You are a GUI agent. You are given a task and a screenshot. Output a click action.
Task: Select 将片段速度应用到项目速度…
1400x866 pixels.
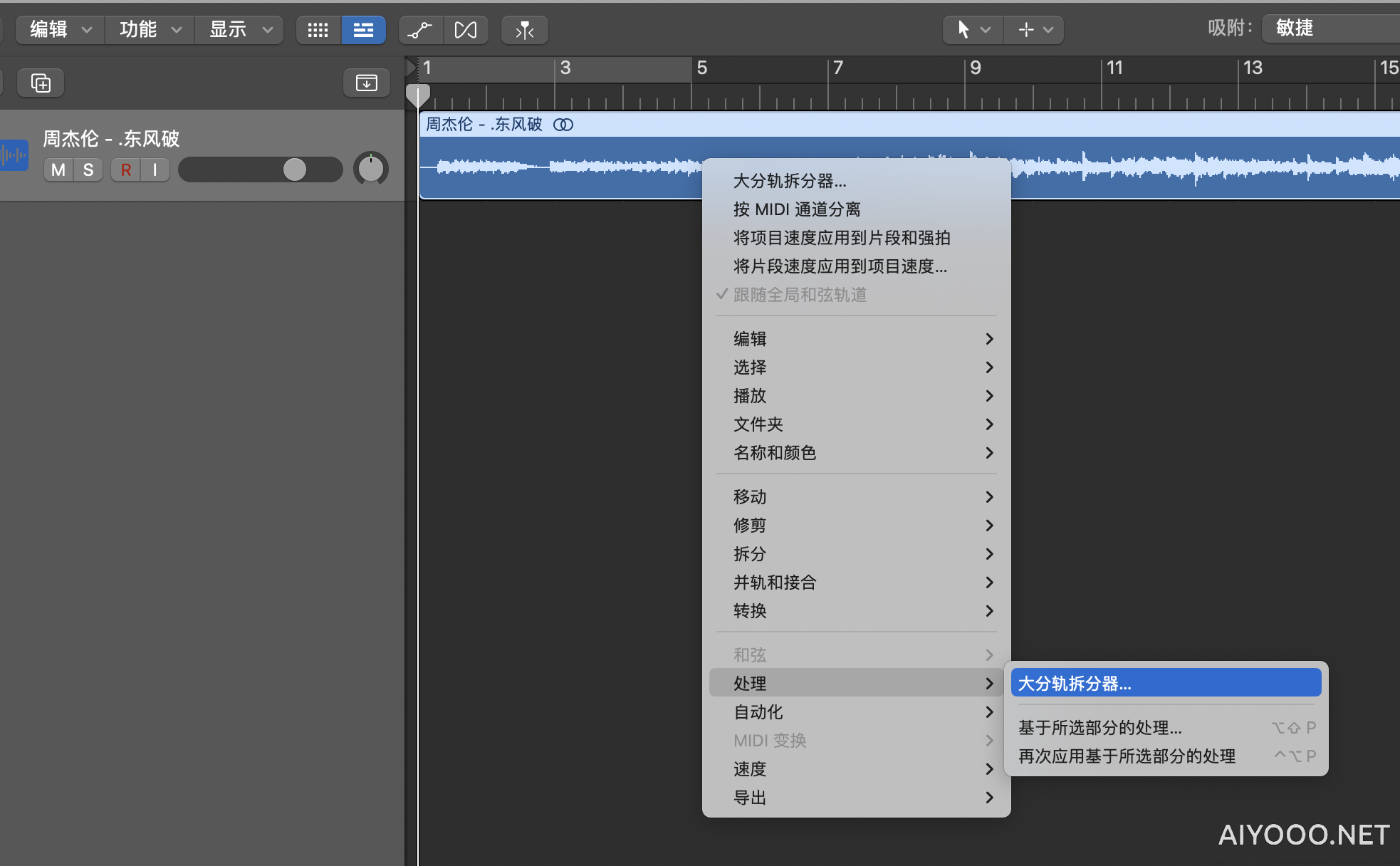pyautogui.click(x=857, y=266)
